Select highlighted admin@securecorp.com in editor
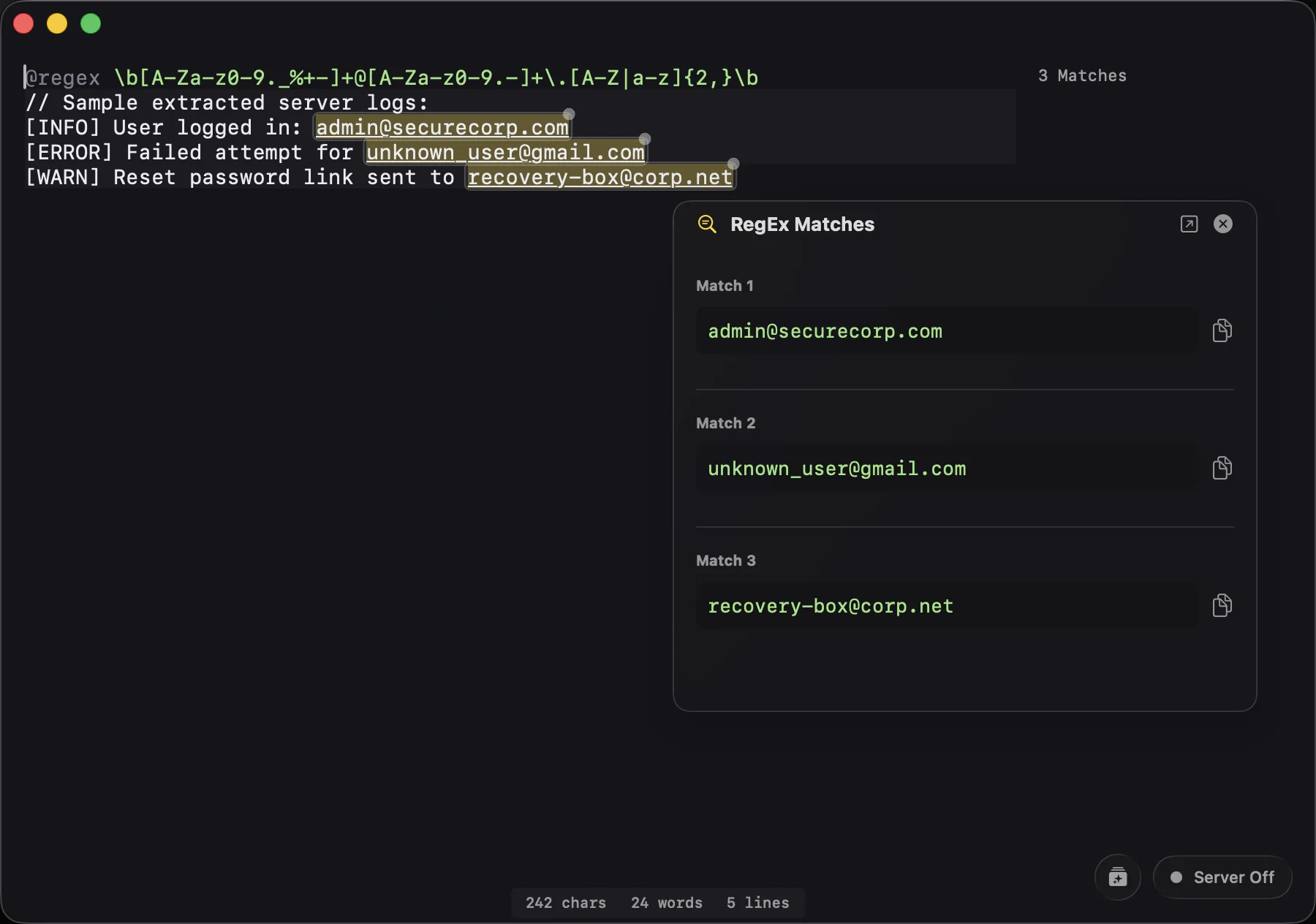The width and height of the screenshot is (1316, 924). pos(442,128)
